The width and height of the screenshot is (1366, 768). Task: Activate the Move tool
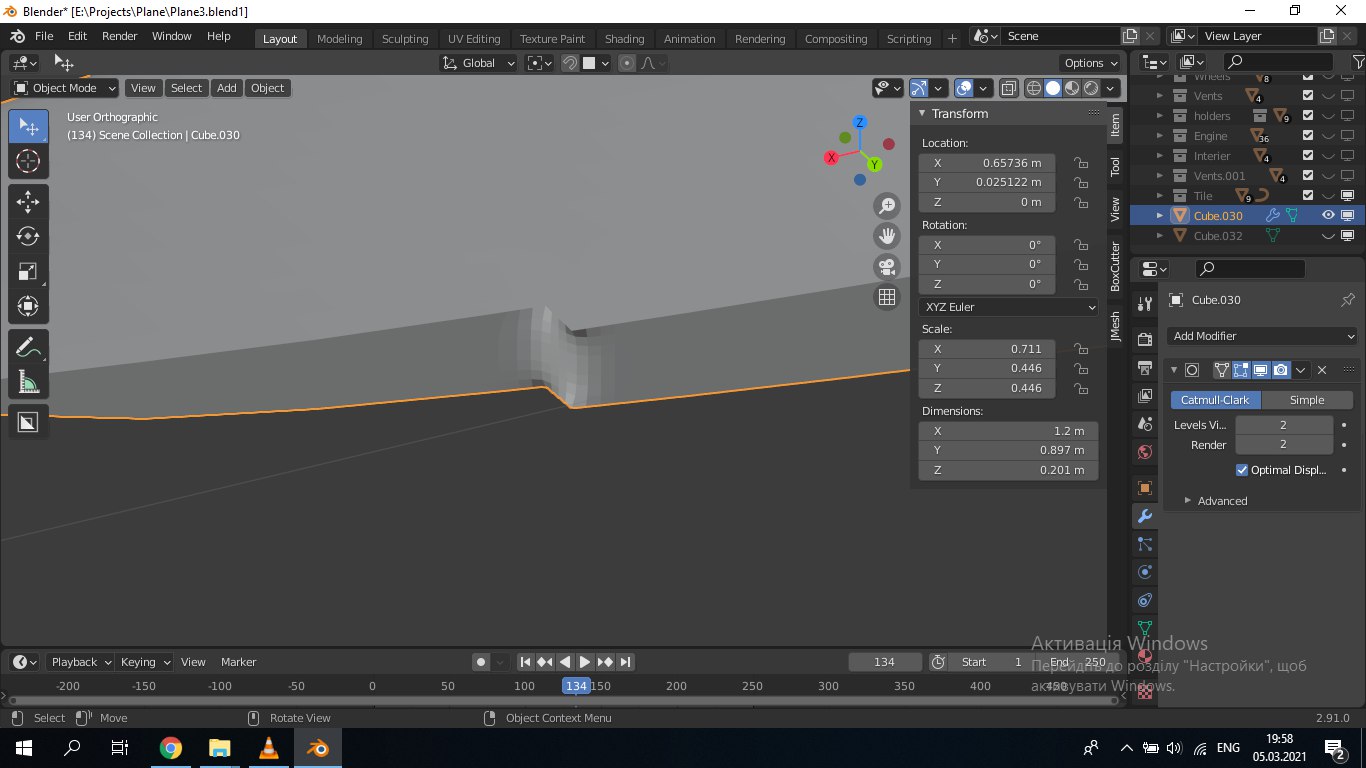click(x=28, y=201)
